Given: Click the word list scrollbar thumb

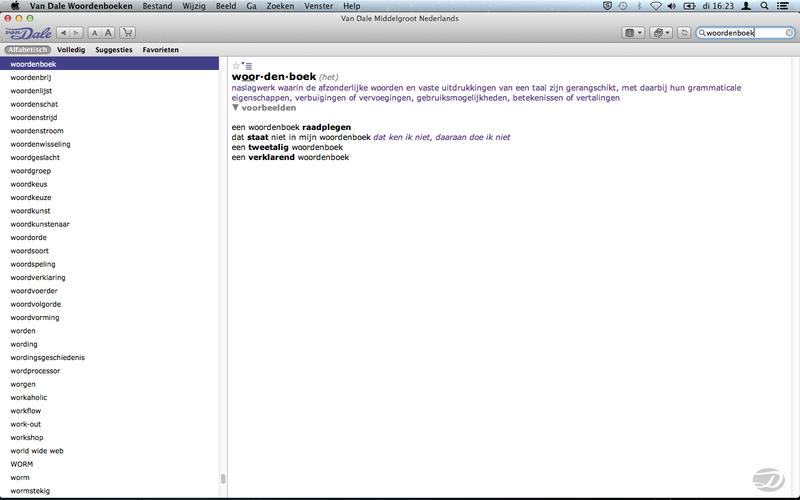Looking at the screenshot, I should (x=223, y=479).
